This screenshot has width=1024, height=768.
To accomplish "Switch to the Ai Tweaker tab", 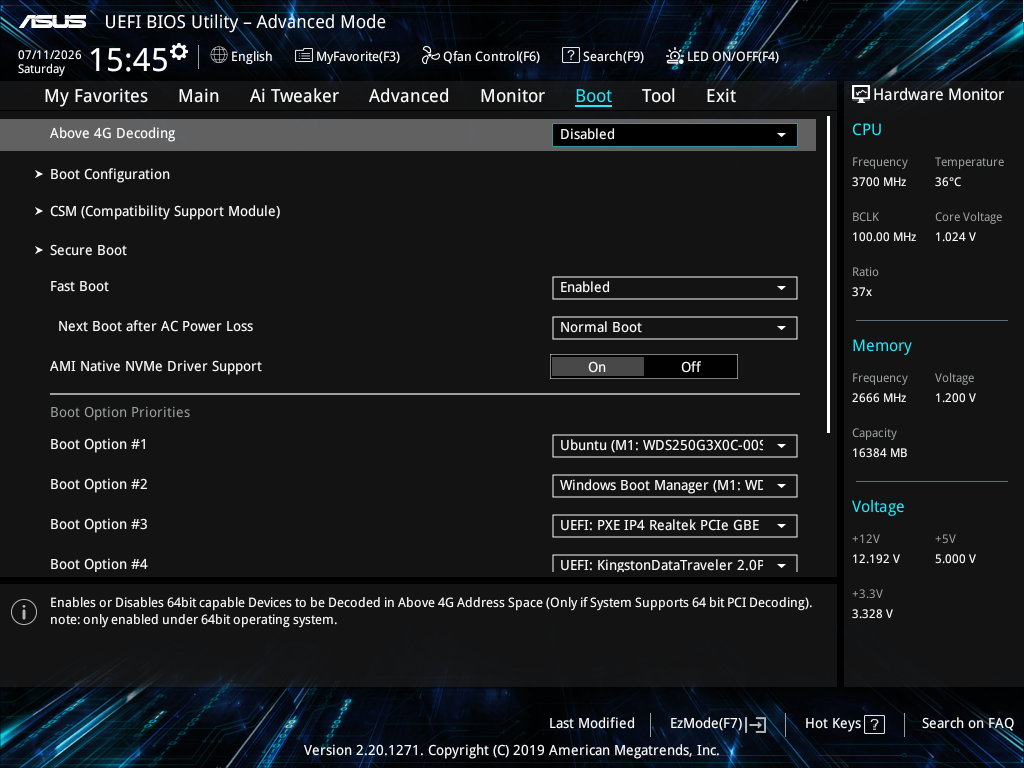I will pyautogui.click(x=294, y=96).
